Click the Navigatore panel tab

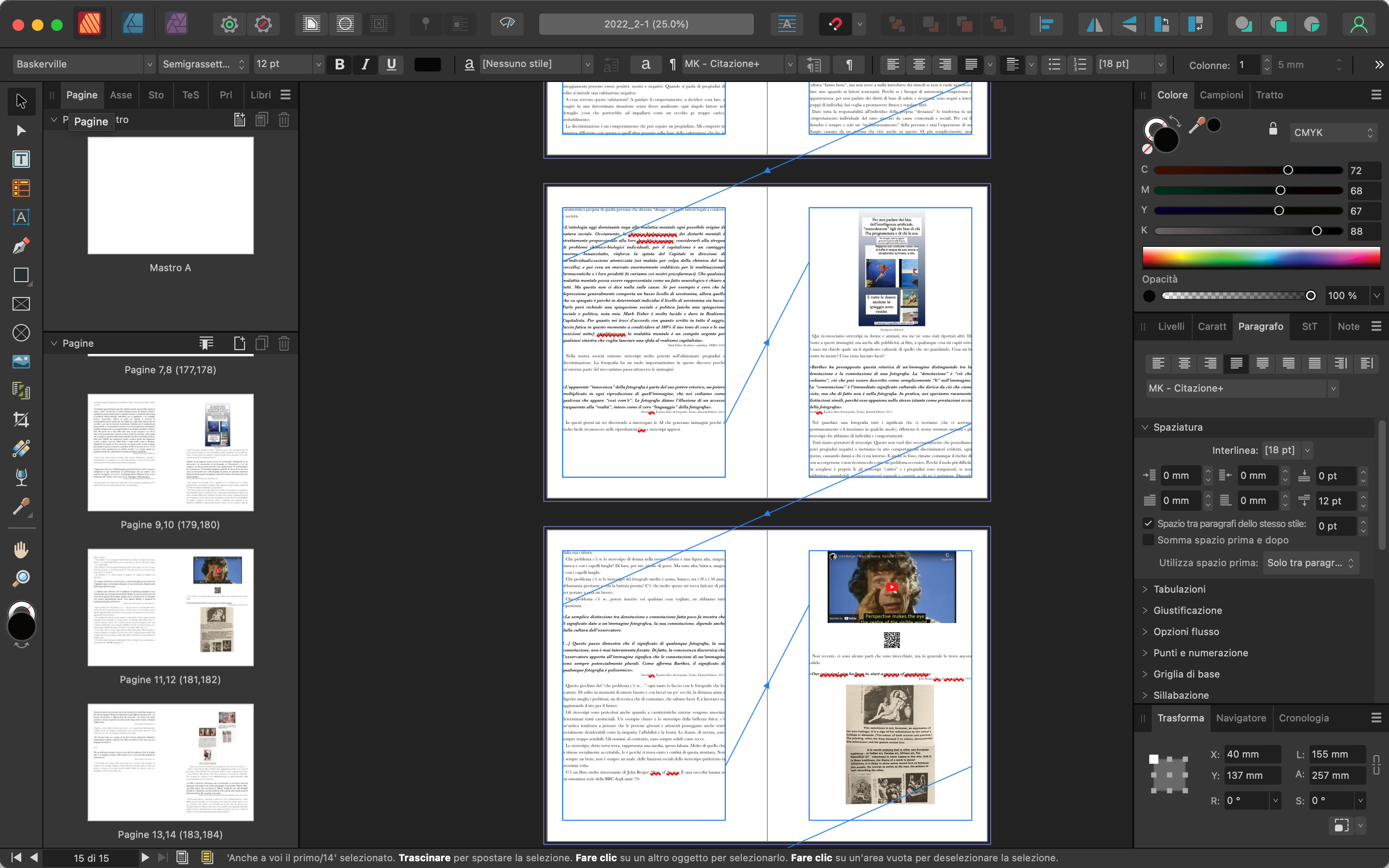click(1240, 718)
